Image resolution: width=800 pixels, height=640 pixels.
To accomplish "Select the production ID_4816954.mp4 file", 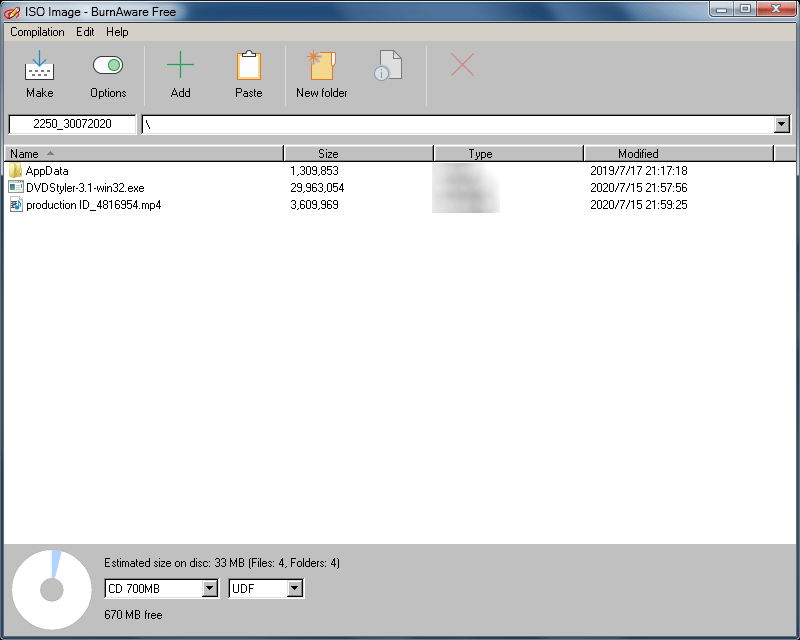I will point(93,205).
